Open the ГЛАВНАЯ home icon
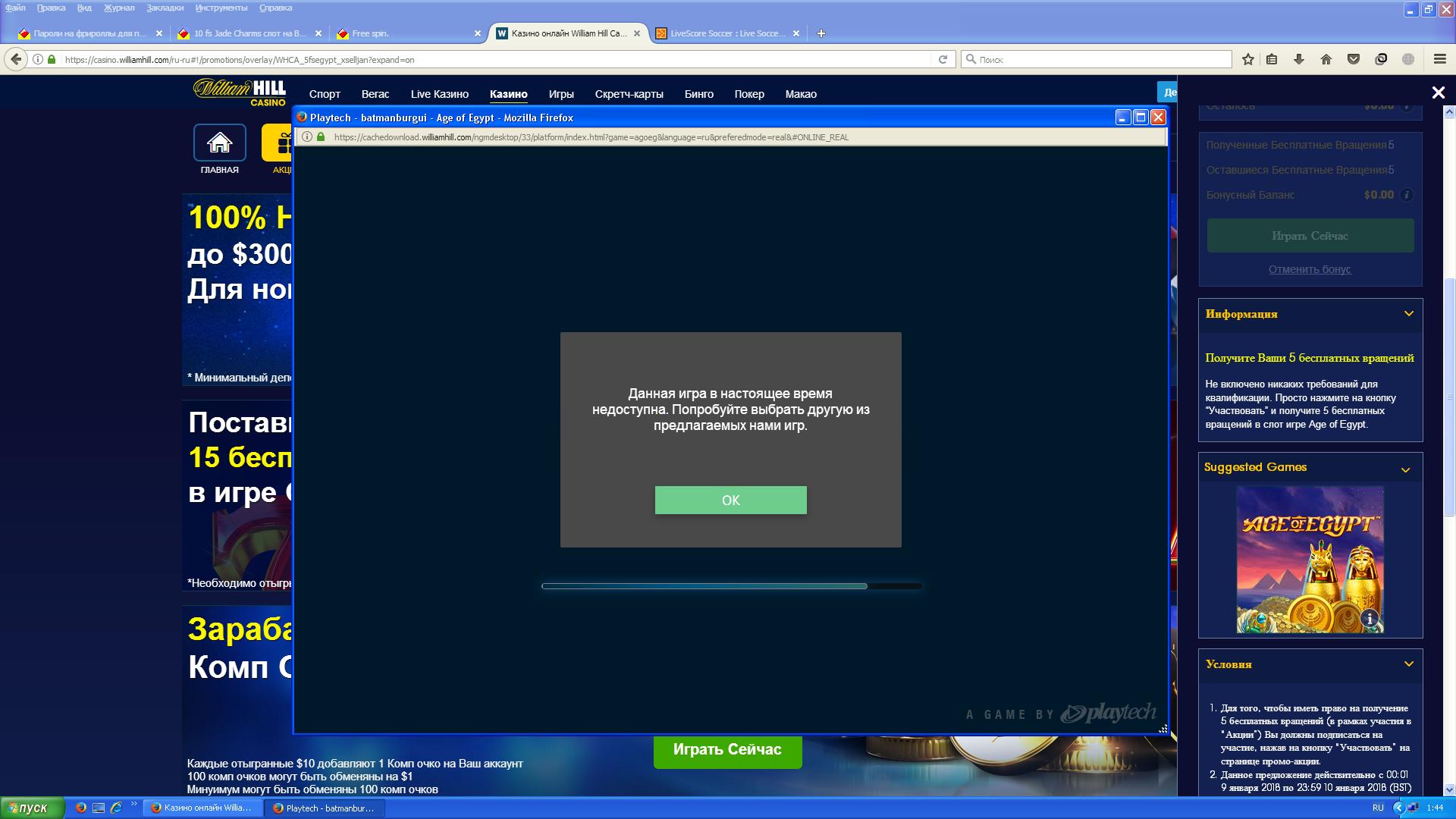The width and height of the screenshot is (1456, 819). coord(220,143)
